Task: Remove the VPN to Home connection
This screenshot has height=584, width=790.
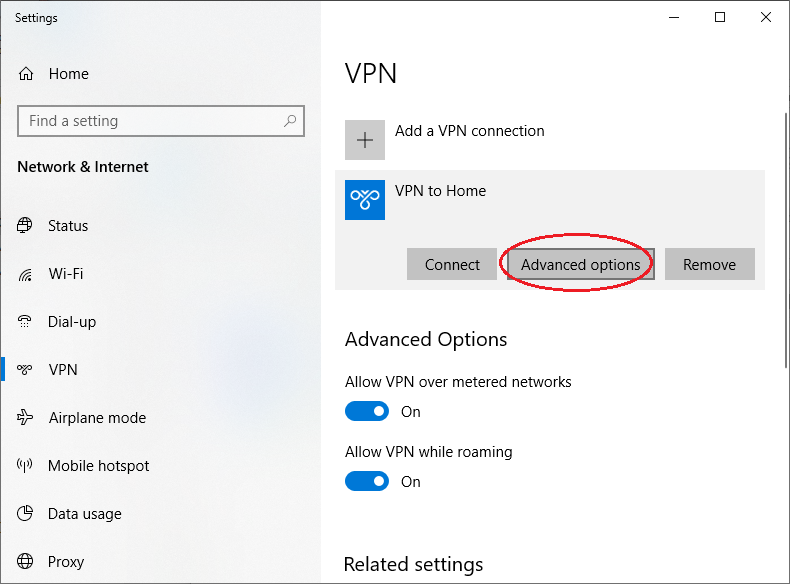Action: point(709,265)
